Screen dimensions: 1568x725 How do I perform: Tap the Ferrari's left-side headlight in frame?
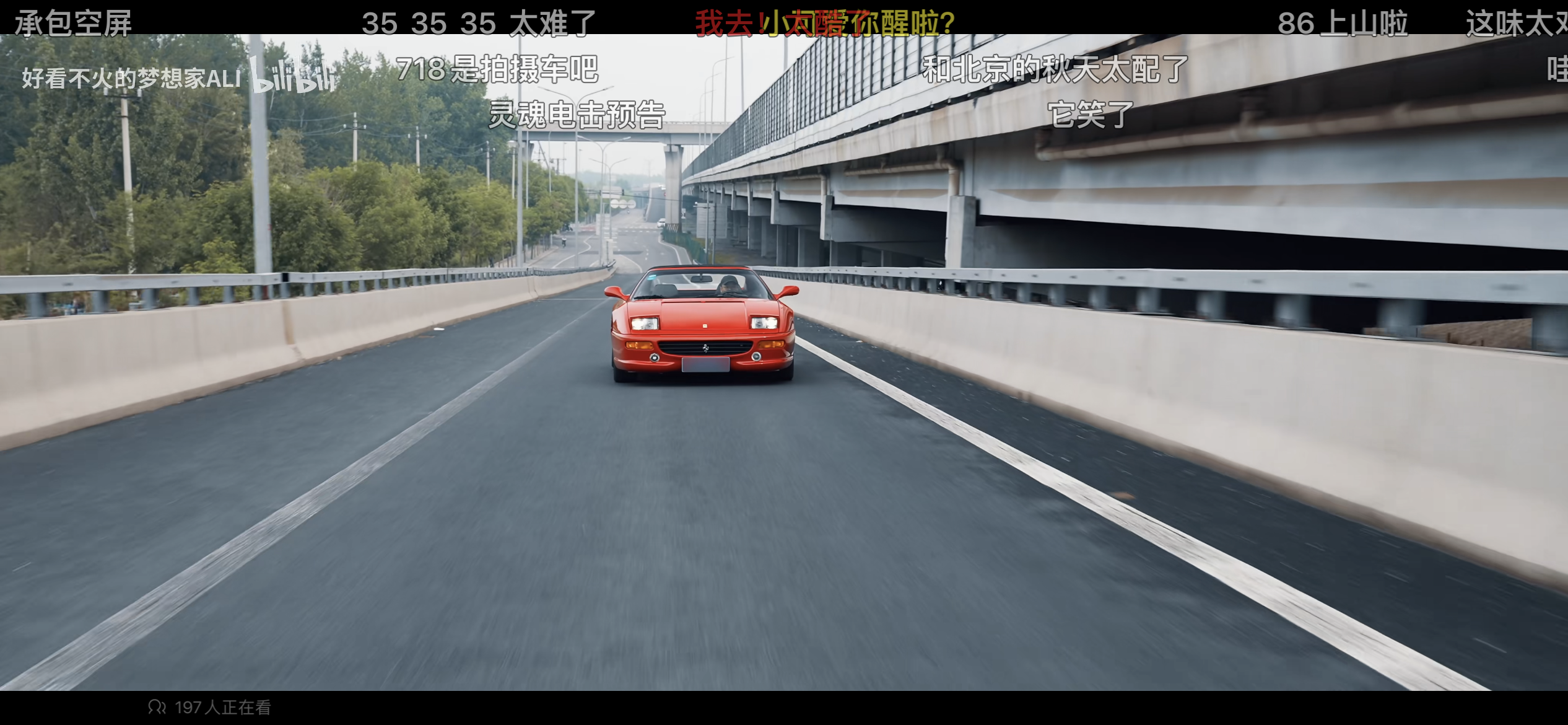coord(644,323)
